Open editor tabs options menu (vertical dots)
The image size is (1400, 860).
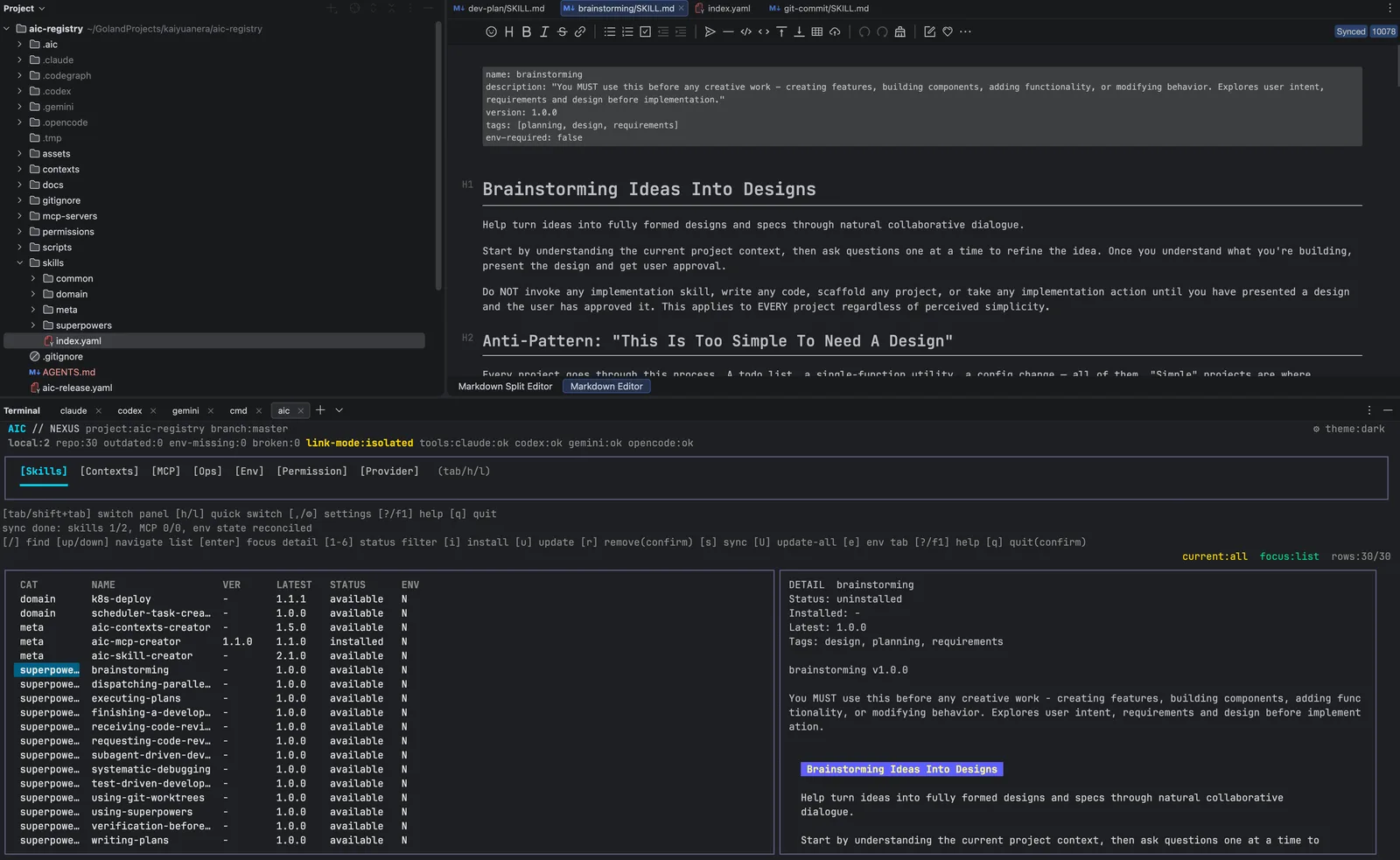1389,8
